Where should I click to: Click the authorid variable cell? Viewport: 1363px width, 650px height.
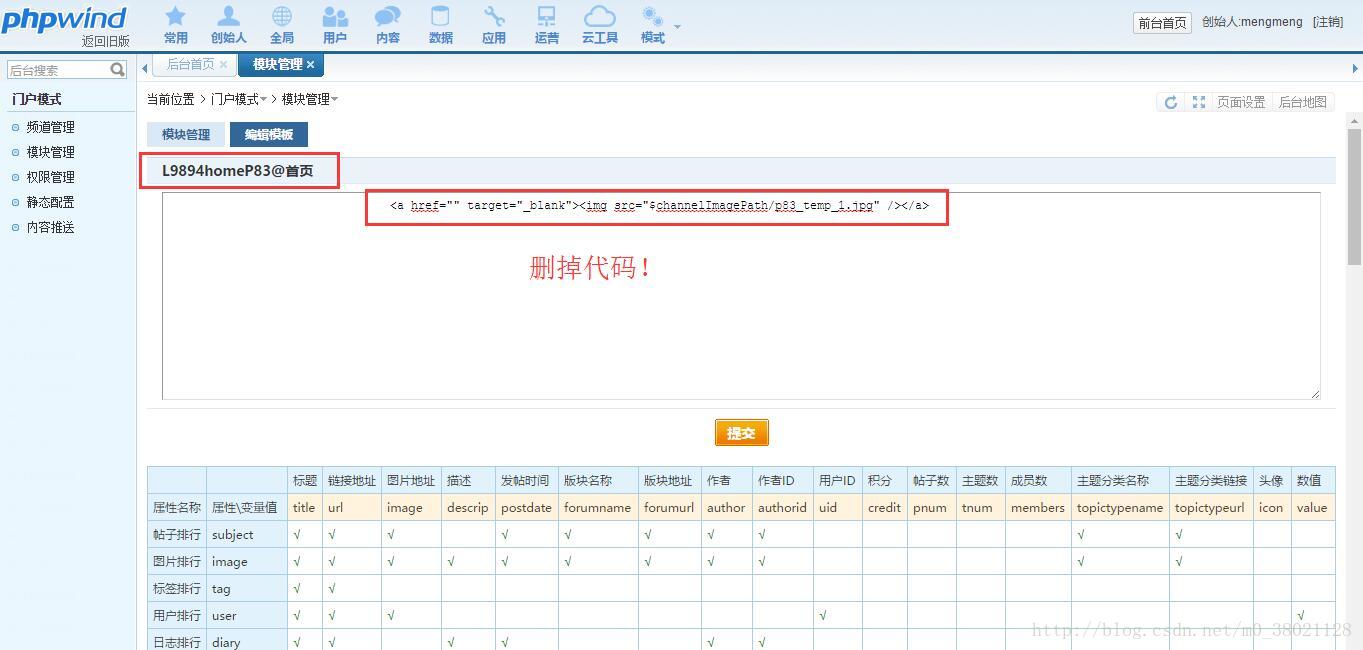782,508
